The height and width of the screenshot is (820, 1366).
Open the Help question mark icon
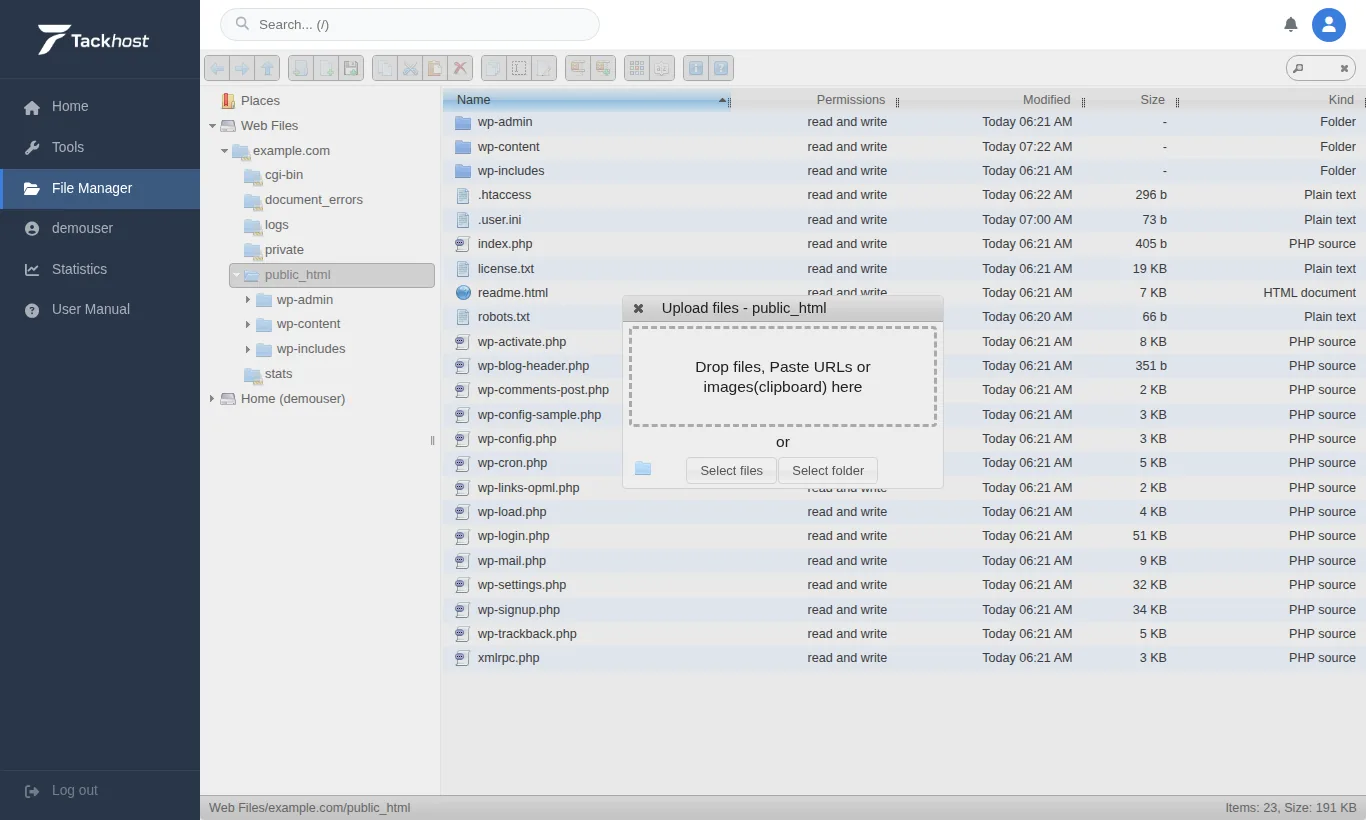(x=721, y=68)
